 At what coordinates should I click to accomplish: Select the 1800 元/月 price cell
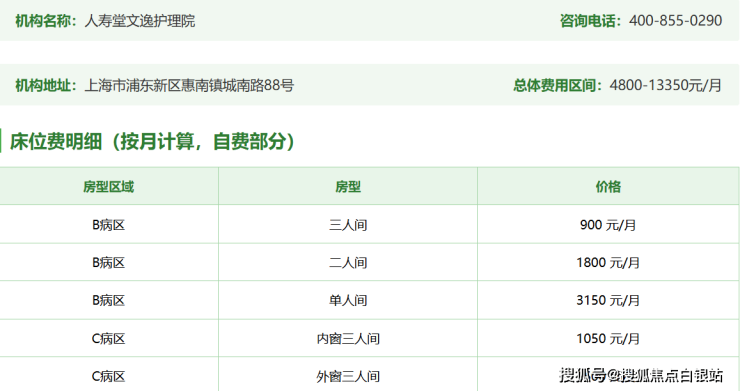(608, 263)
